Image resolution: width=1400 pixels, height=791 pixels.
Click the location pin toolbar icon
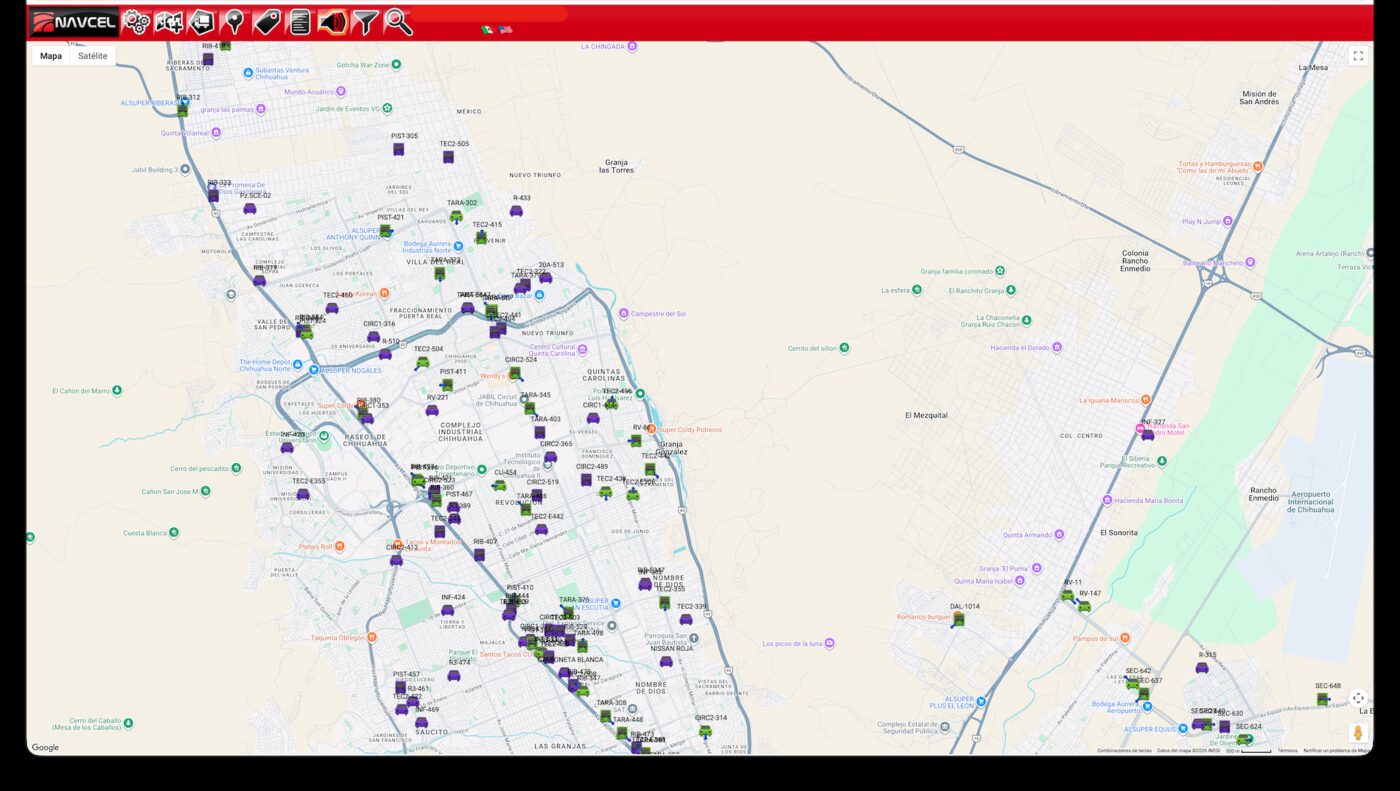(x=234, y=22)
